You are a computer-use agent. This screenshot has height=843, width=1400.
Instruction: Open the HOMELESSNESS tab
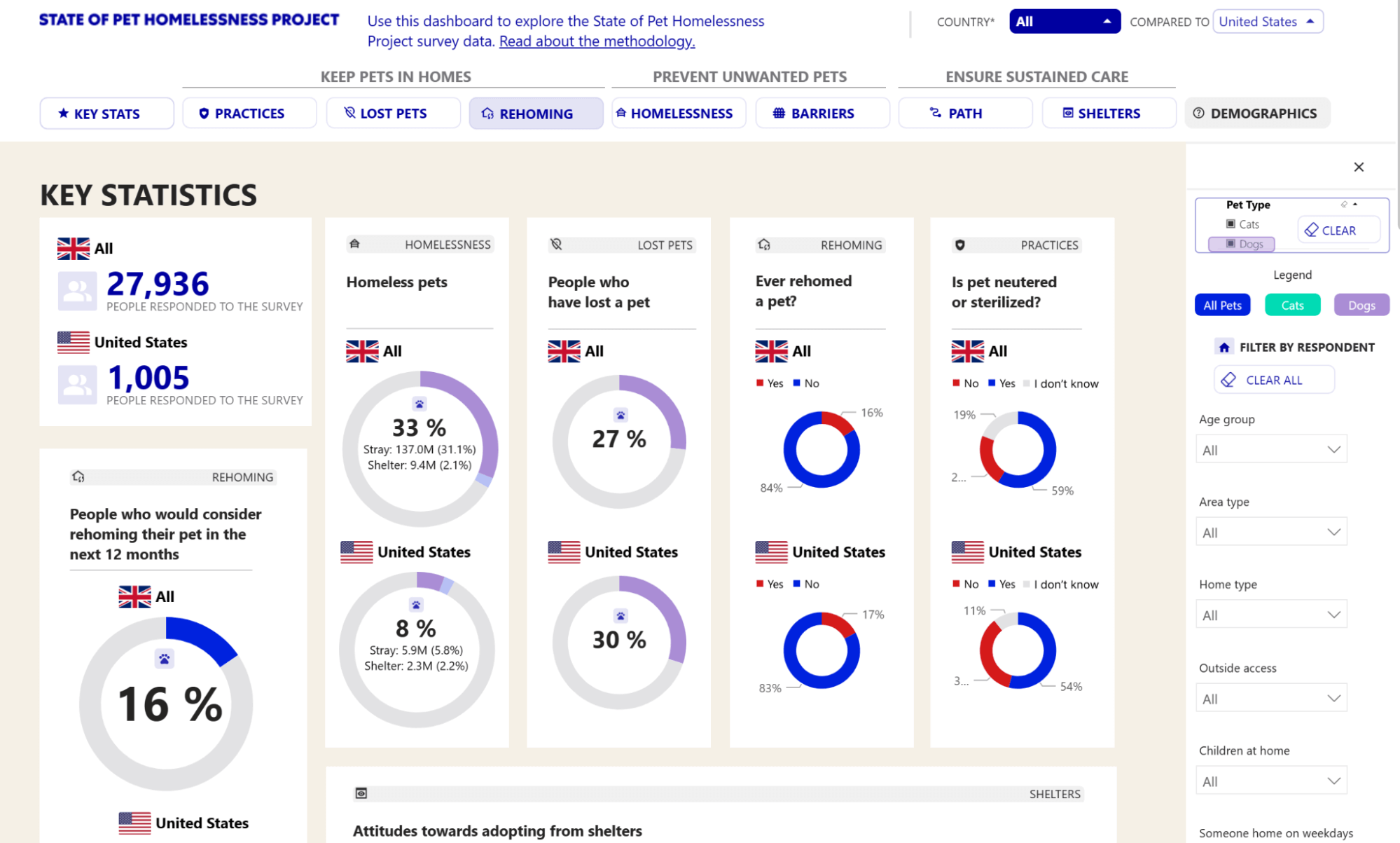click(x=678, y=113)
